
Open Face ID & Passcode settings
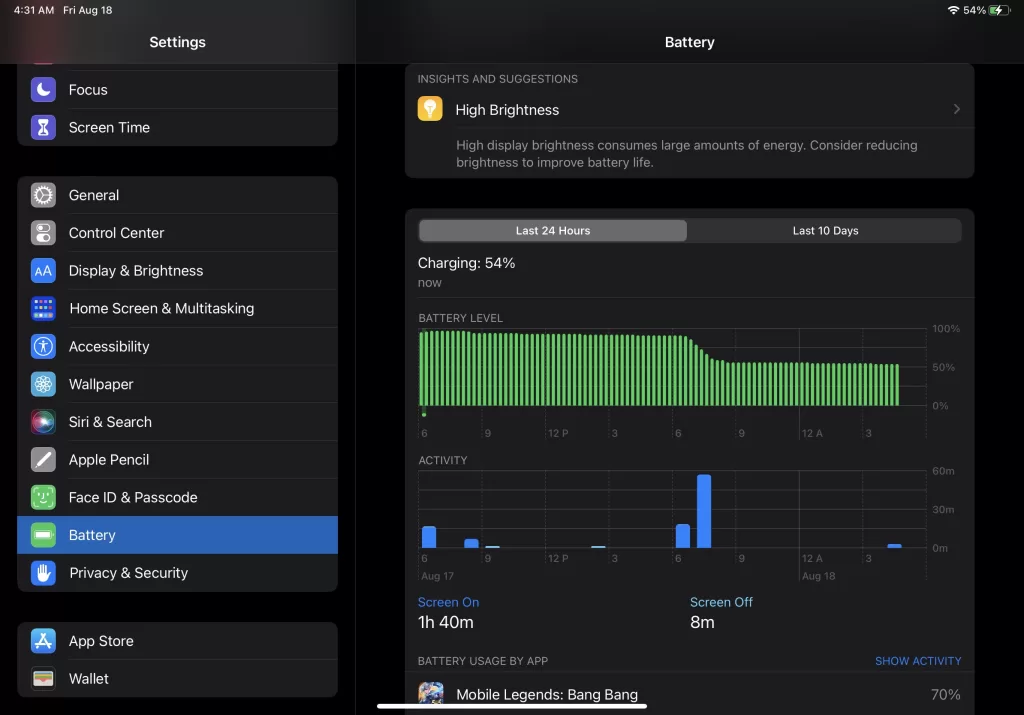177,498
